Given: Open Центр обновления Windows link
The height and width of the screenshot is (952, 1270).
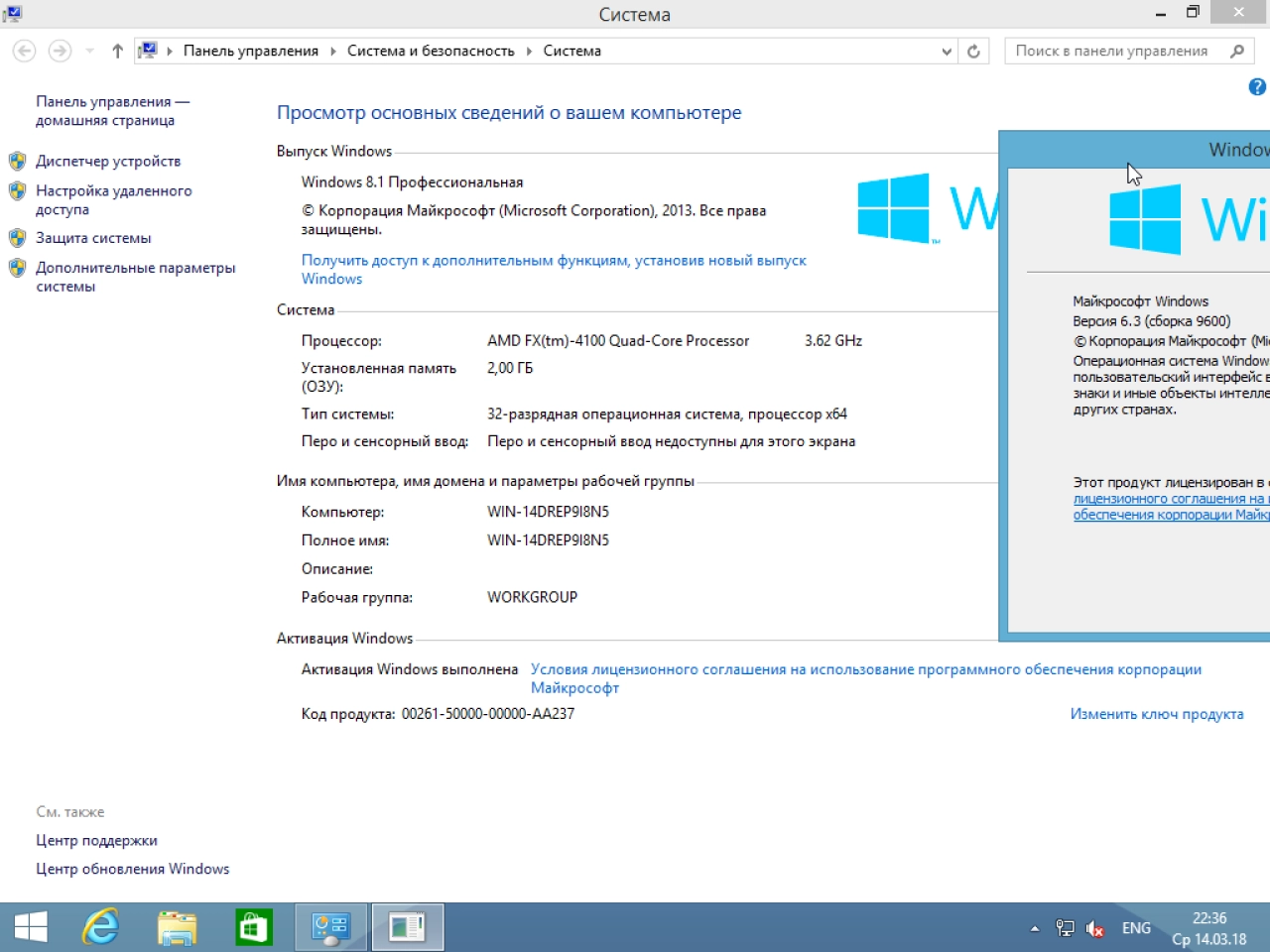Looking at the screenshot, I should tap(133, 869).
